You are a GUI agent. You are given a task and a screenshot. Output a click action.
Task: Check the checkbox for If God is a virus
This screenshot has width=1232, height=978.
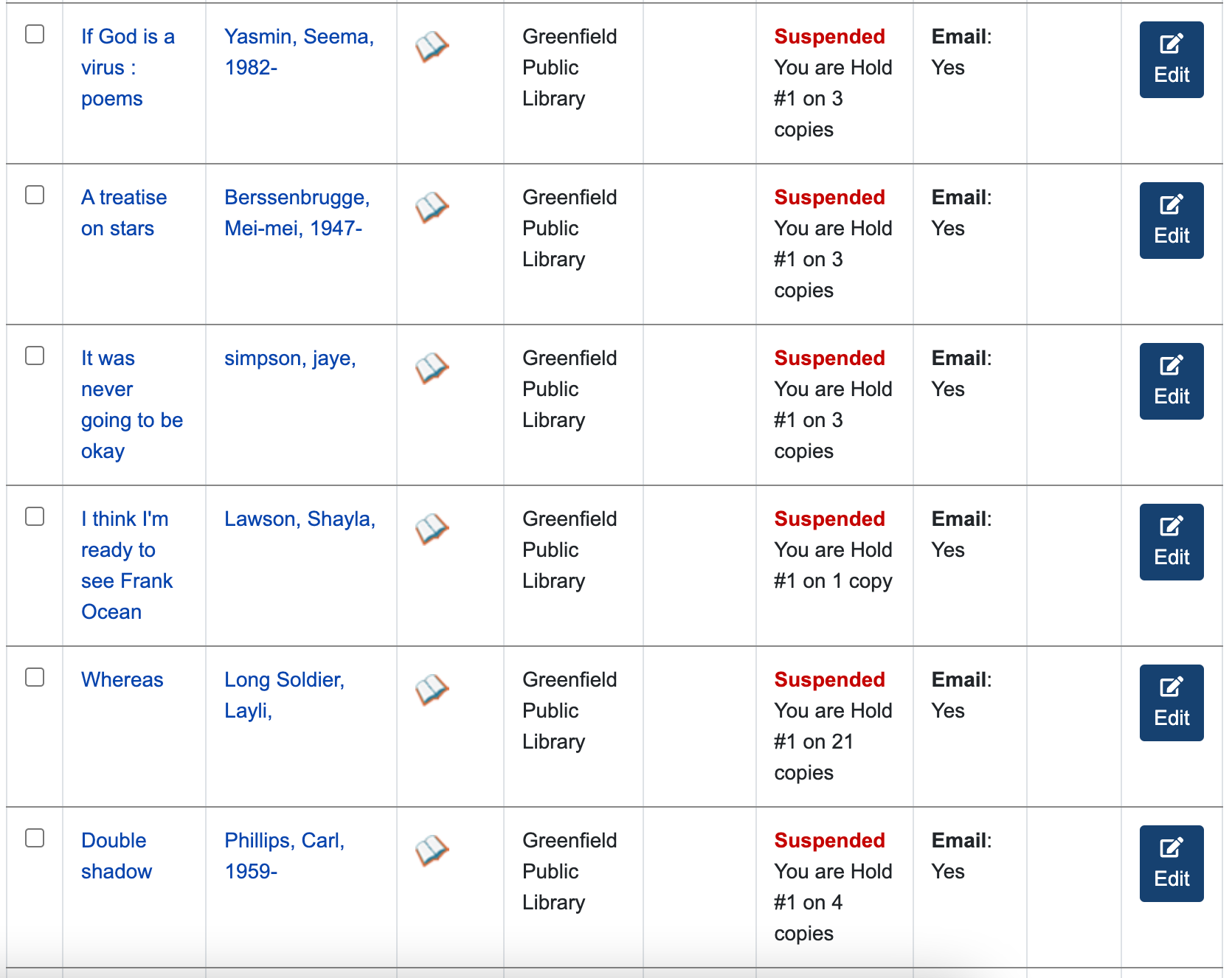[x=35, y=32]
